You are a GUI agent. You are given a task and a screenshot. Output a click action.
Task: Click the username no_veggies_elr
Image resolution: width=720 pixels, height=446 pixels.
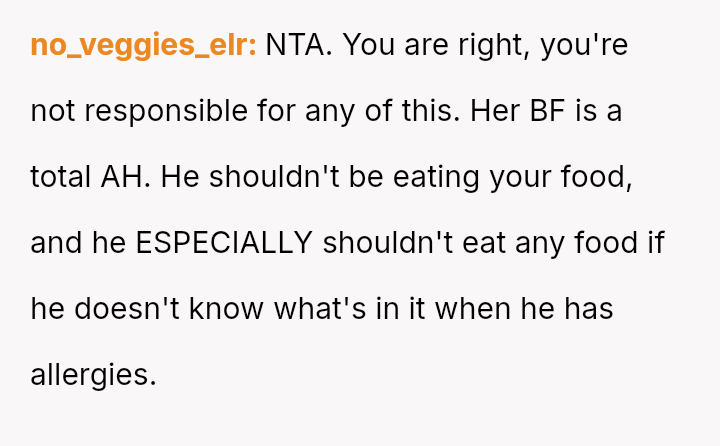[143, 46]
